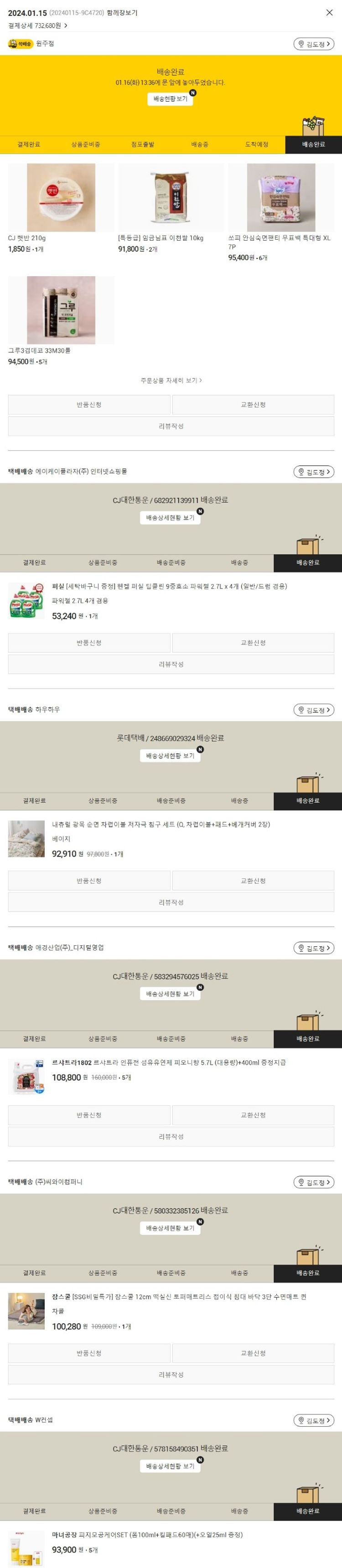This screenshot has width=342, height=1568.
Task: Close the order detail page
Action: (329, 13)
